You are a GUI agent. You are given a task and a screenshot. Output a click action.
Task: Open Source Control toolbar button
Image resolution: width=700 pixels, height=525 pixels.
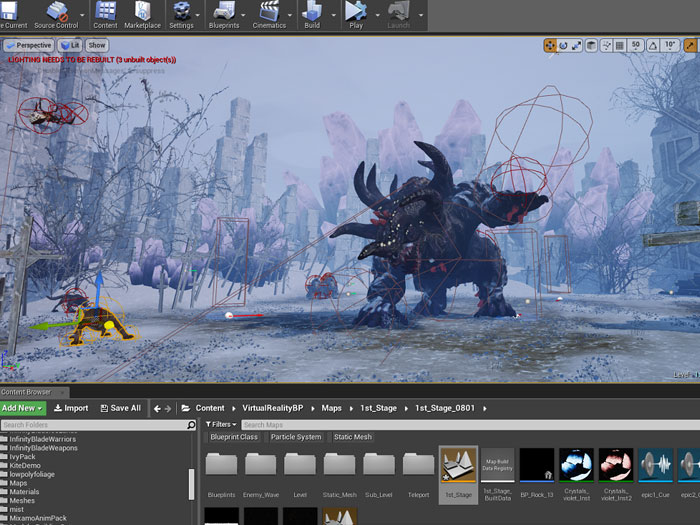56,15
